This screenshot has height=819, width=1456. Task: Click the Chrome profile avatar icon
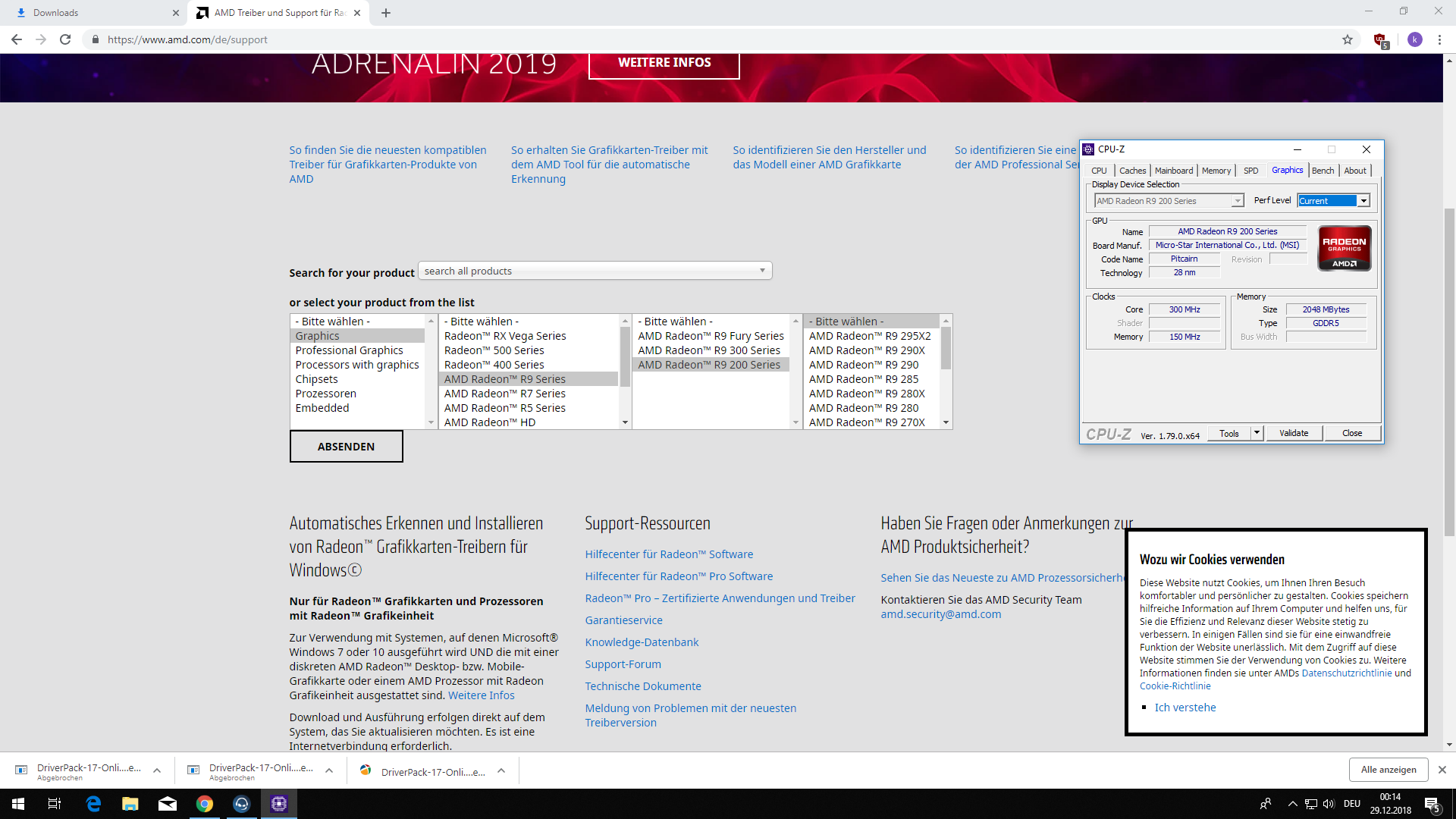coord(1414,39)
